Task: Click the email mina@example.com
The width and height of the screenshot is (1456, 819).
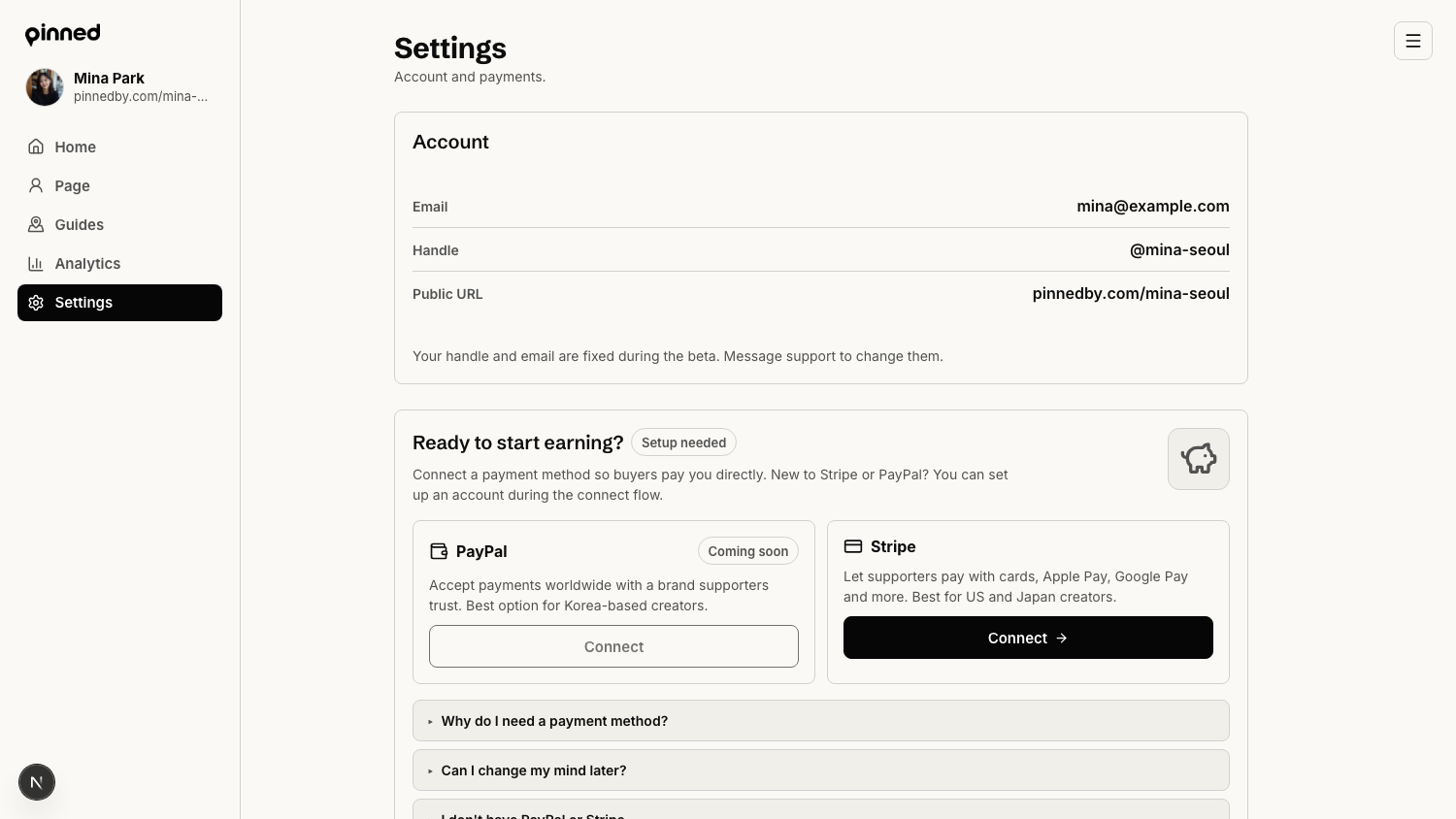Action: tap(1153, 206)
